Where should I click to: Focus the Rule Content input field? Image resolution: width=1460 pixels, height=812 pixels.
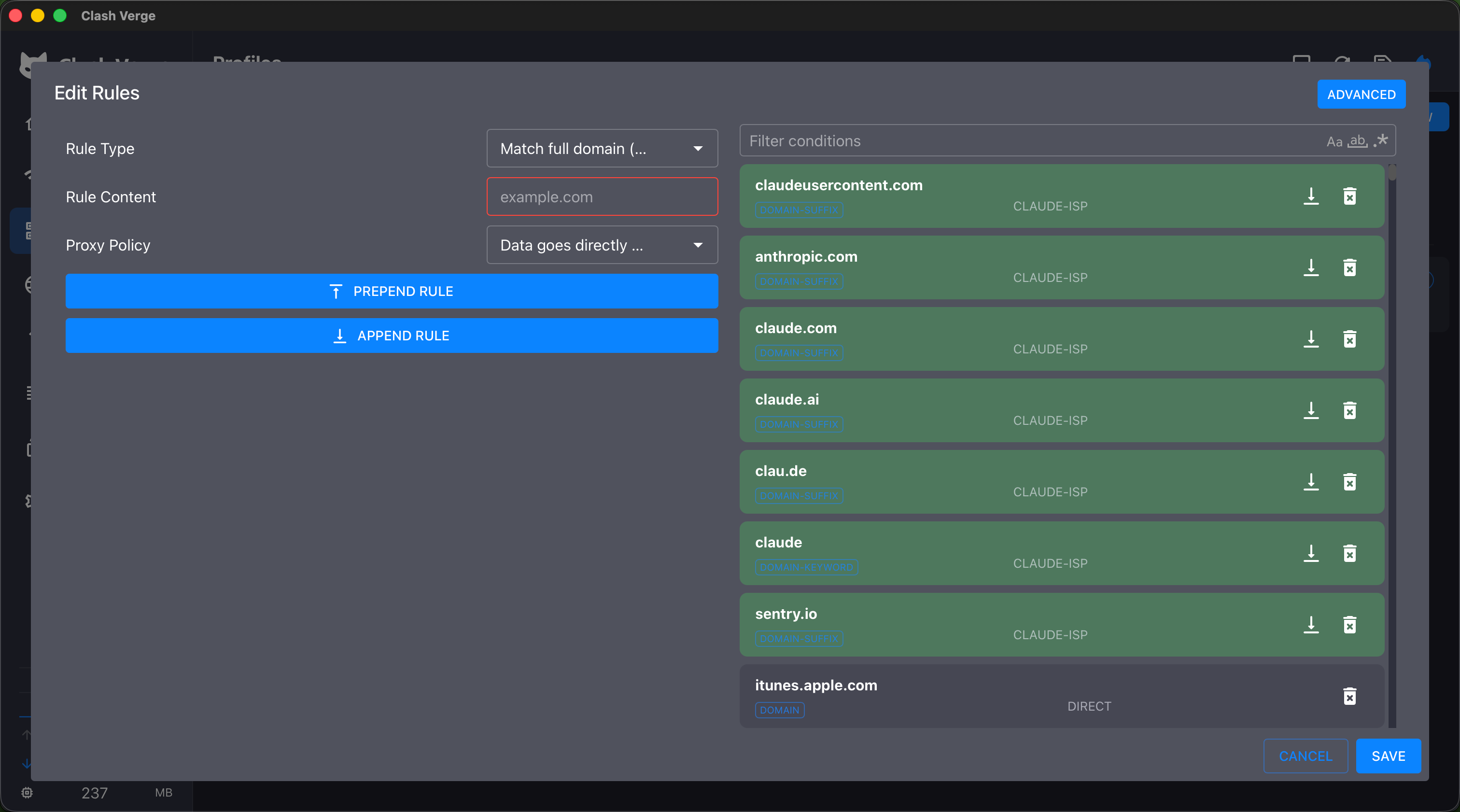tap(602, 196)
